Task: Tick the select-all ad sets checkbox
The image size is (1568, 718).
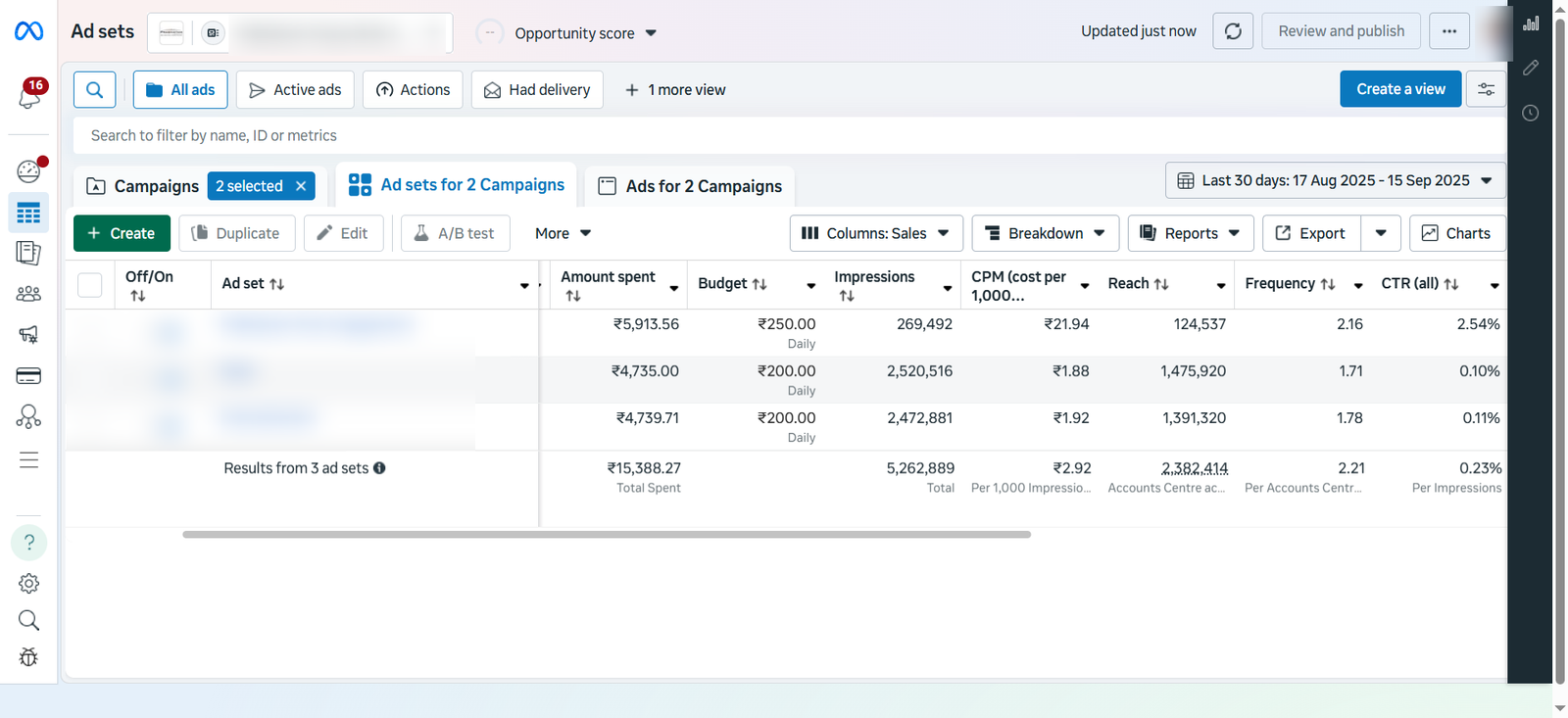Action: [x=90, y=285]
